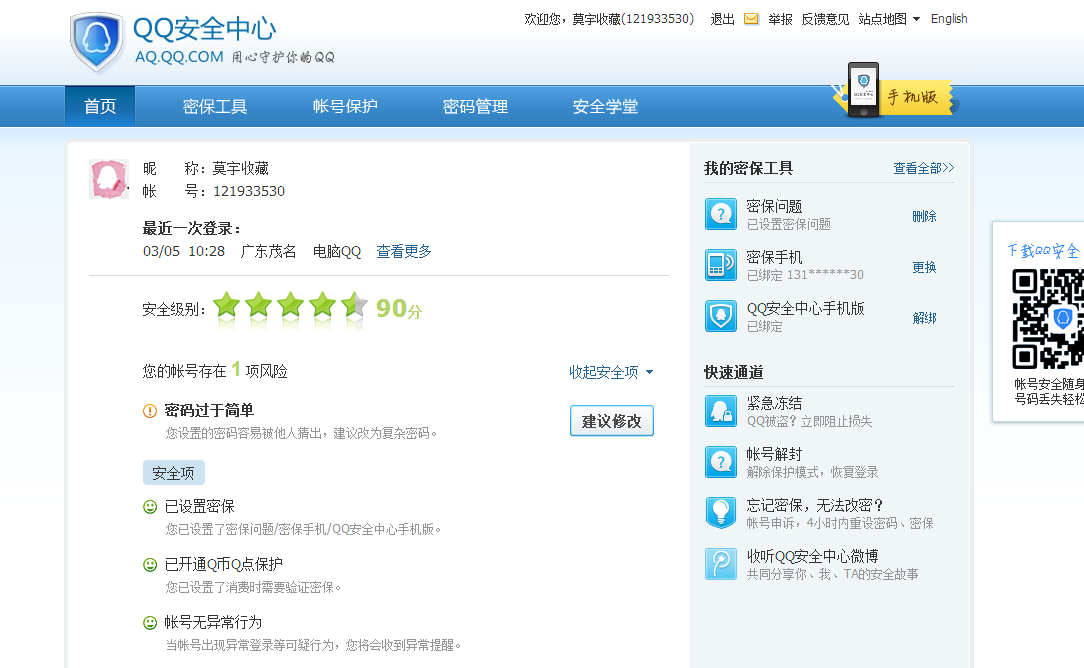Open the 帐号保护 menu
1084x668 pixels.
click(x=345, y=106)
